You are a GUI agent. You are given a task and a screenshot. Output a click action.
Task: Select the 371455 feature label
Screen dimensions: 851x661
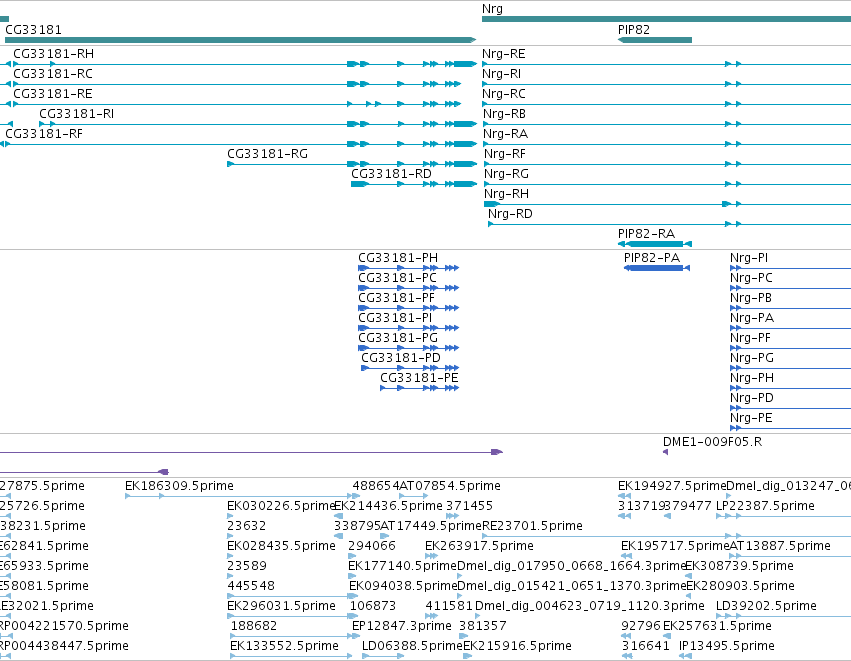[x=469, y=506]
